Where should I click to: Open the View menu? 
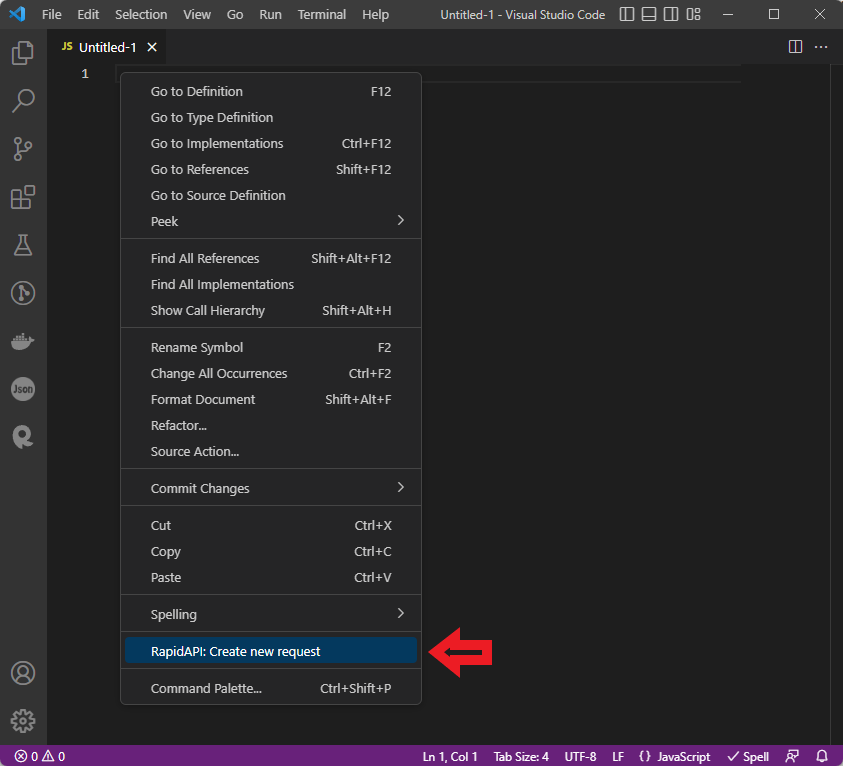pos(197,15)
